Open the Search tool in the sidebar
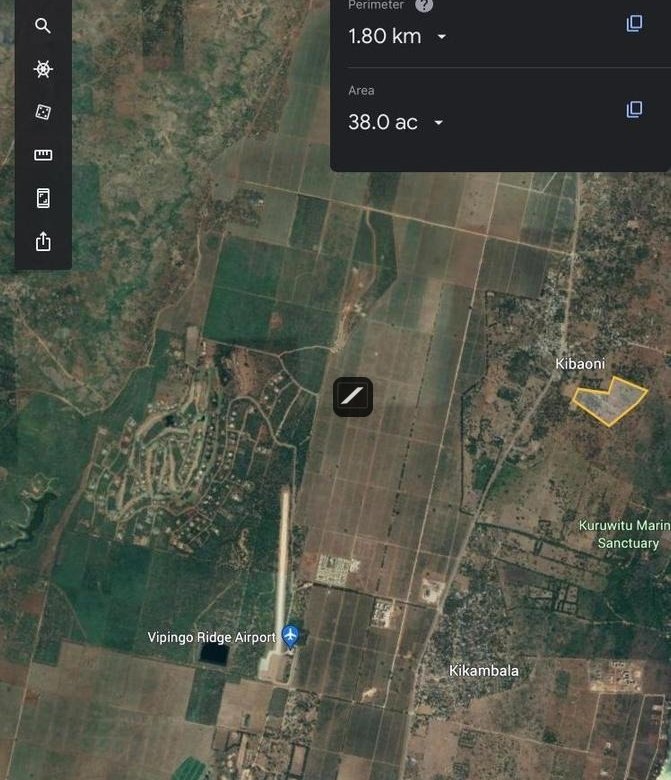This screenshot has height=780, width=671. [43, 26]
